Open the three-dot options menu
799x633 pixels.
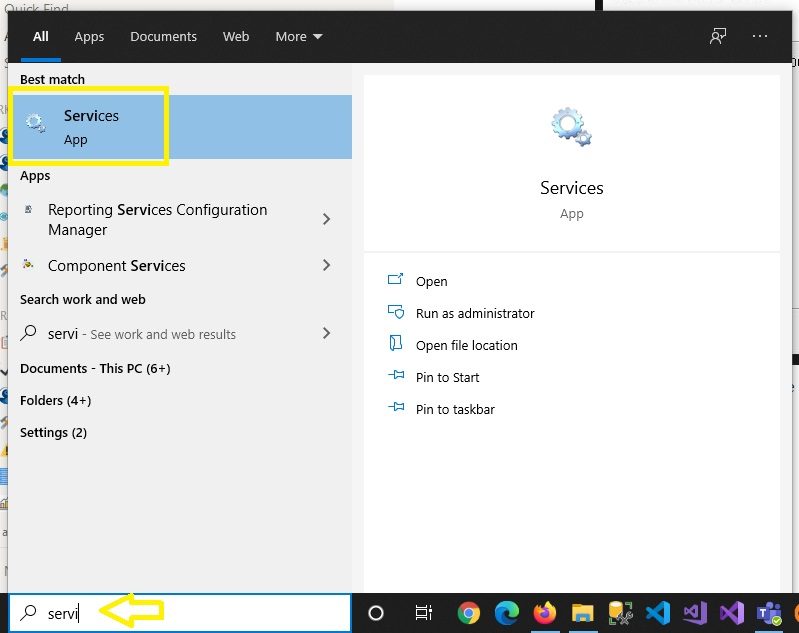(759, 36)
